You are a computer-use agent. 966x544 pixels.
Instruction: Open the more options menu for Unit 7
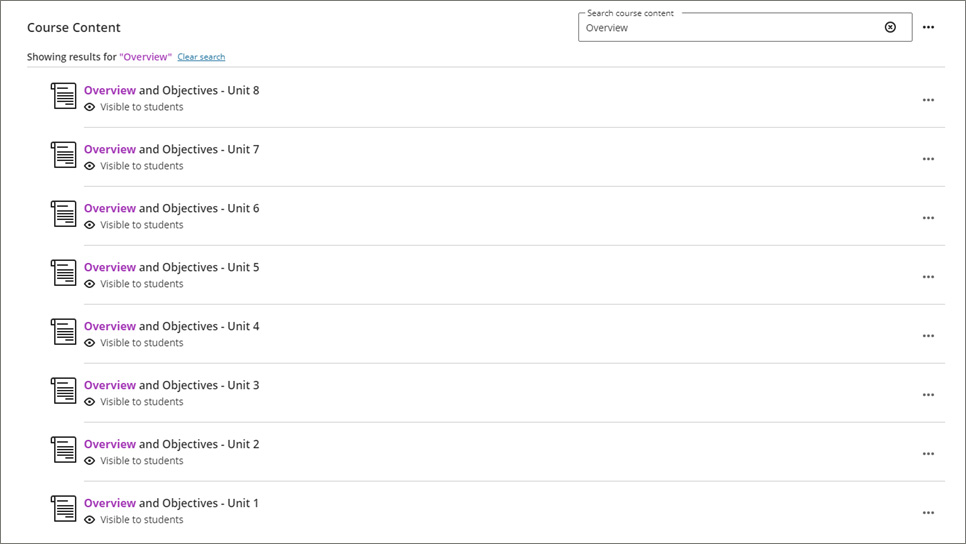[928, 159]
